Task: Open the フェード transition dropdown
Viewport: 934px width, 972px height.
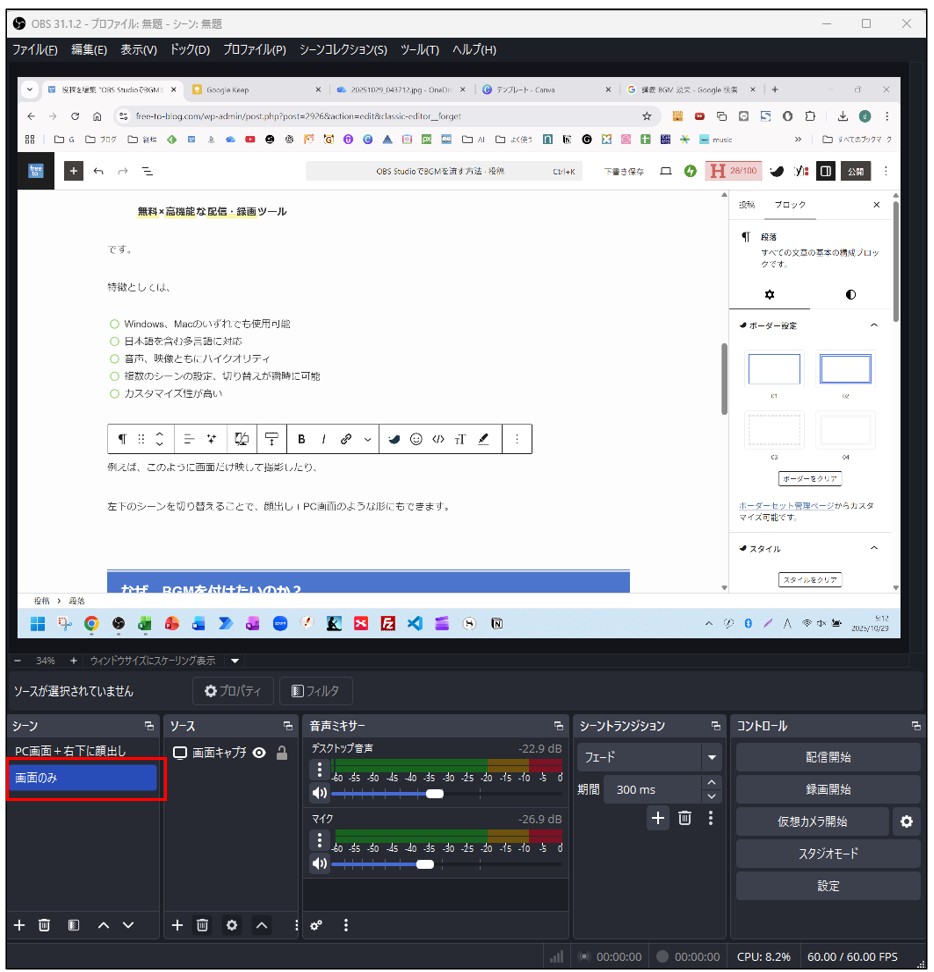Action: click(712, 757)
